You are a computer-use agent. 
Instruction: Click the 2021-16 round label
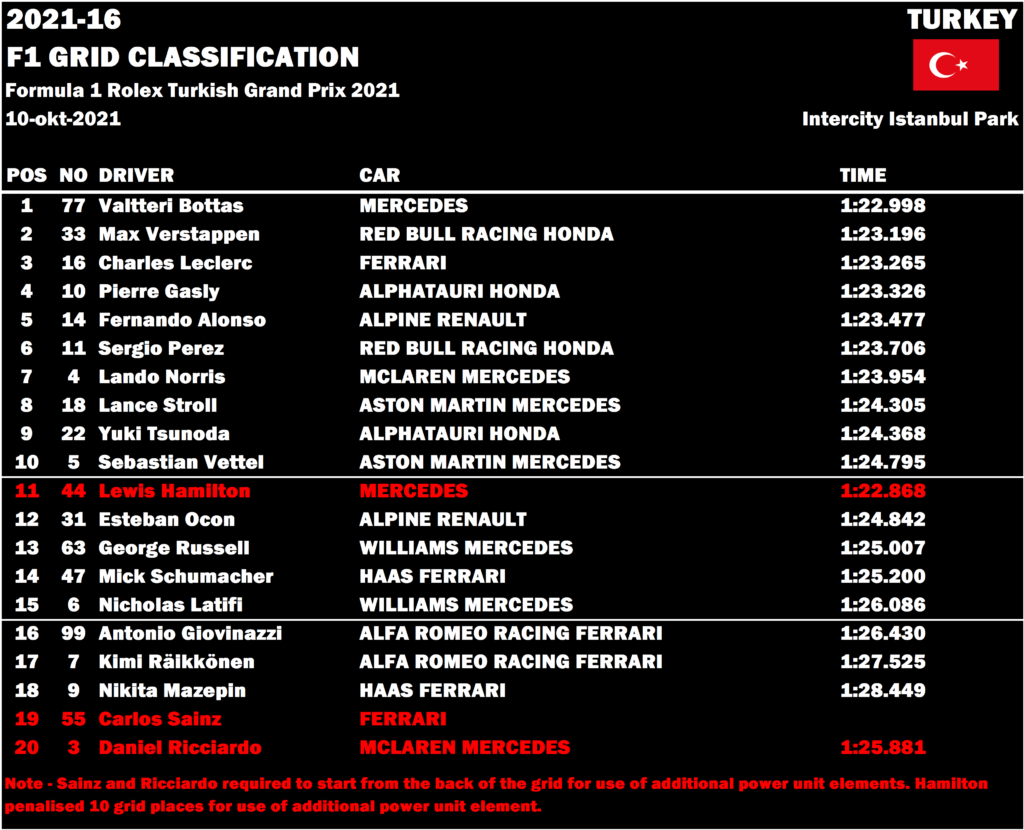[63, 20]
